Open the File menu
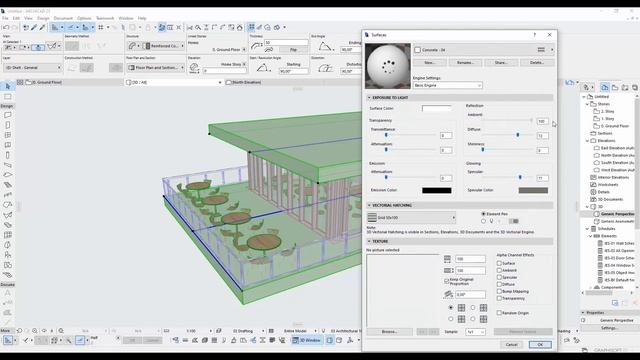This screenshot has height=360, width=640. (x=5, y=18)
